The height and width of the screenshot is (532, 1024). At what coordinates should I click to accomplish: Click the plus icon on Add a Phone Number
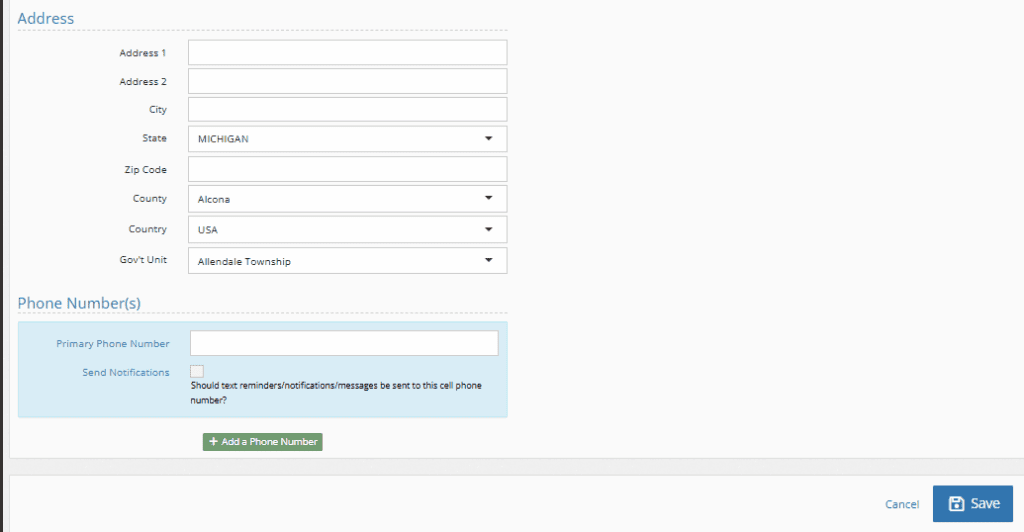(213, 442)
